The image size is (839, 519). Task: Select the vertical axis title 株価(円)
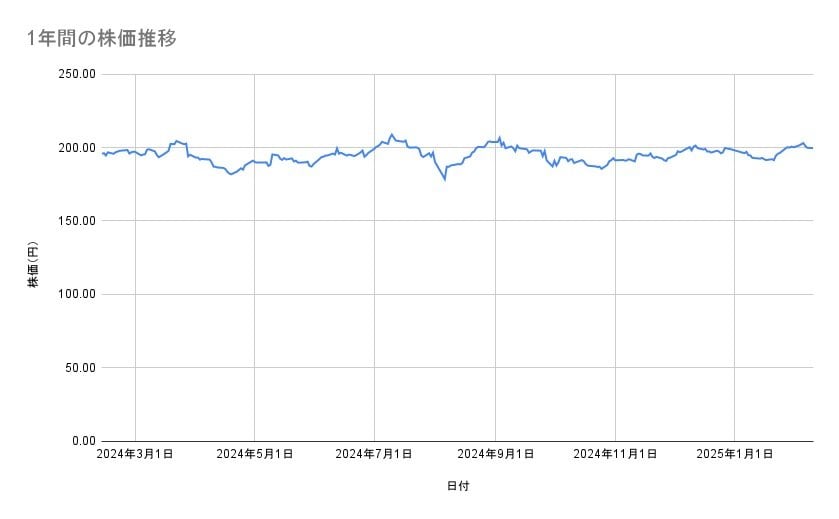[x=33, y=265]
